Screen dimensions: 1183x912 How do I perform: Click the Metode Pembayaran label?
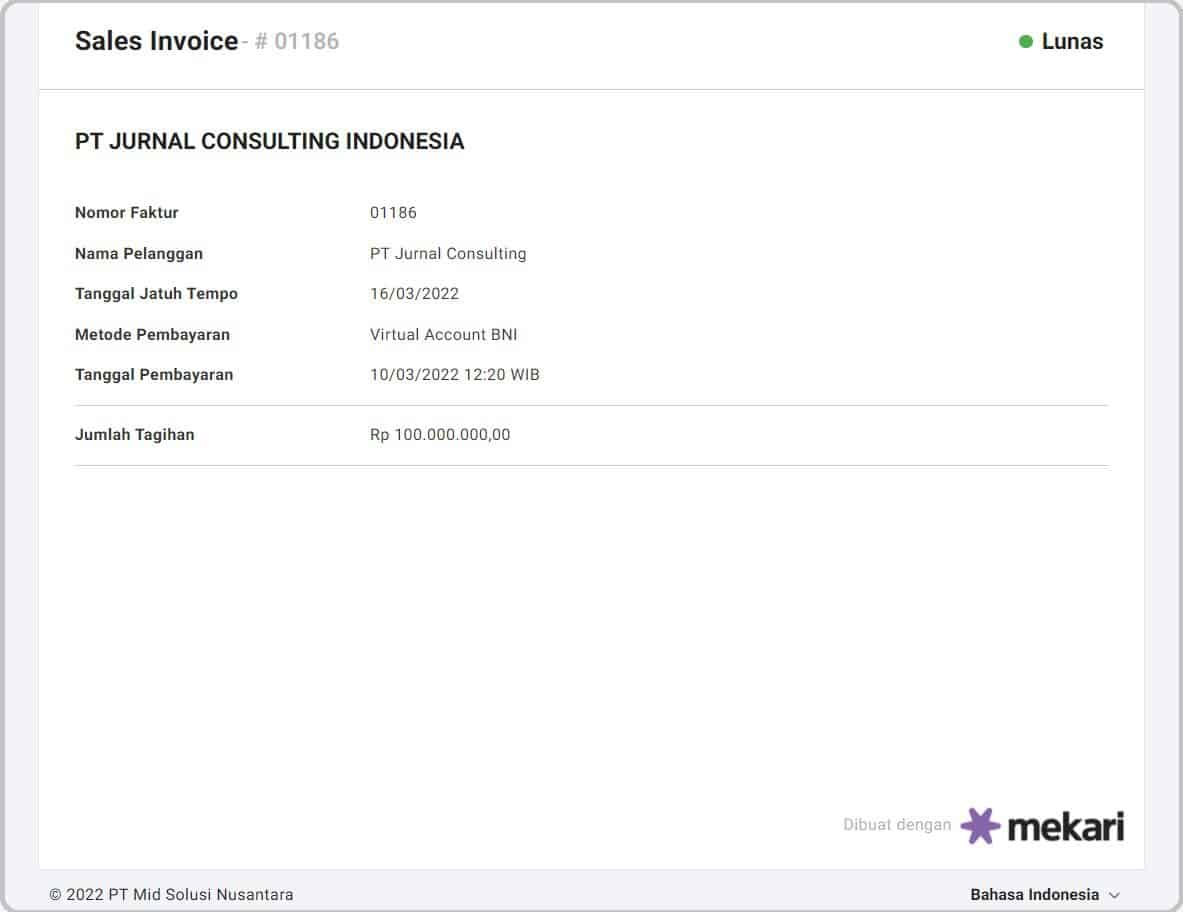coord(152,334)
